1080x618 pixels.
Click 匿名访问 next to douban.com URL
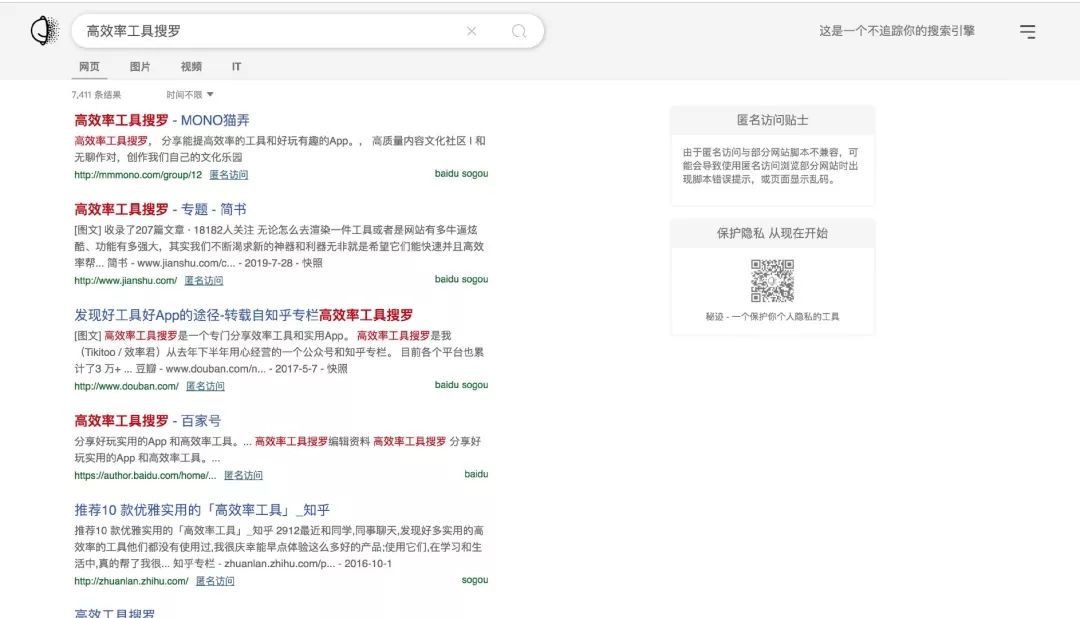pyautogui.click(x=205, y=386)
